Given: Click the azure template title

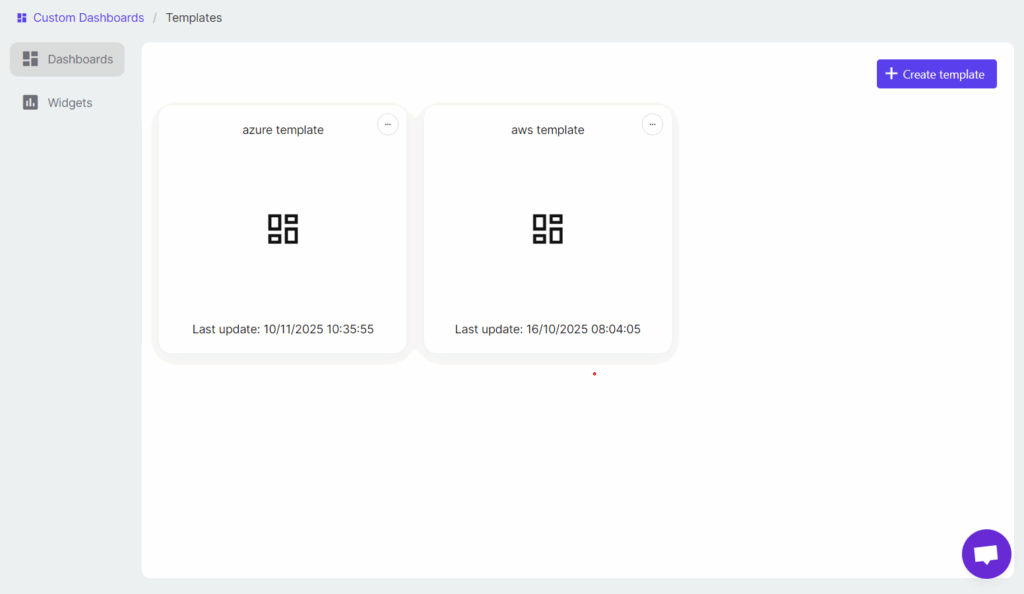Looking at the screenshot, I should 283,130.
